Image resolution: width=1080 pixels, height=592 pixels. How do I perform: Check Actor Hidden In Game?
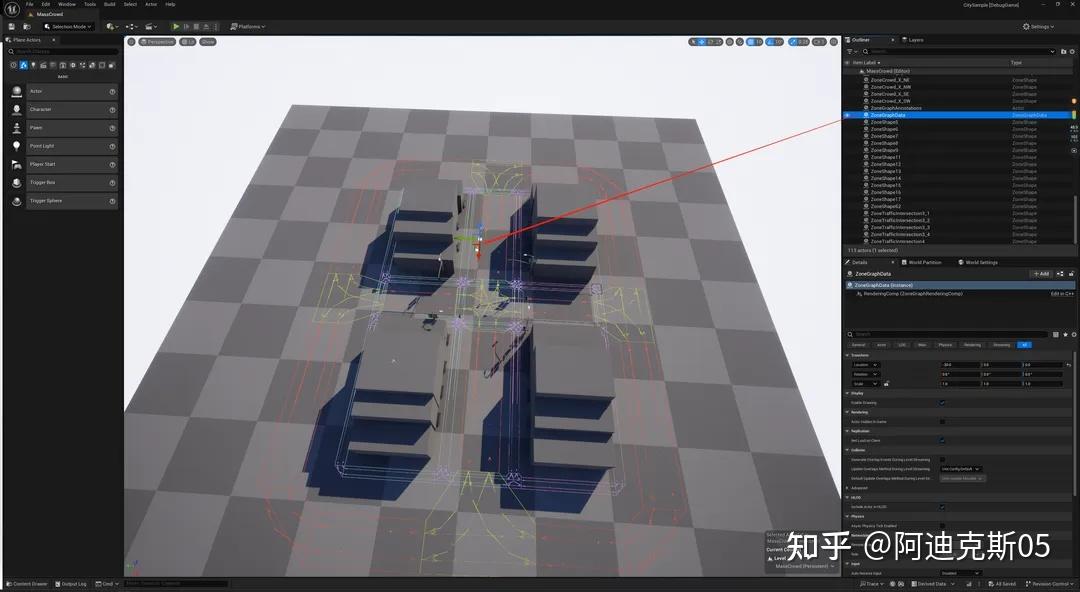pos(941,420)
